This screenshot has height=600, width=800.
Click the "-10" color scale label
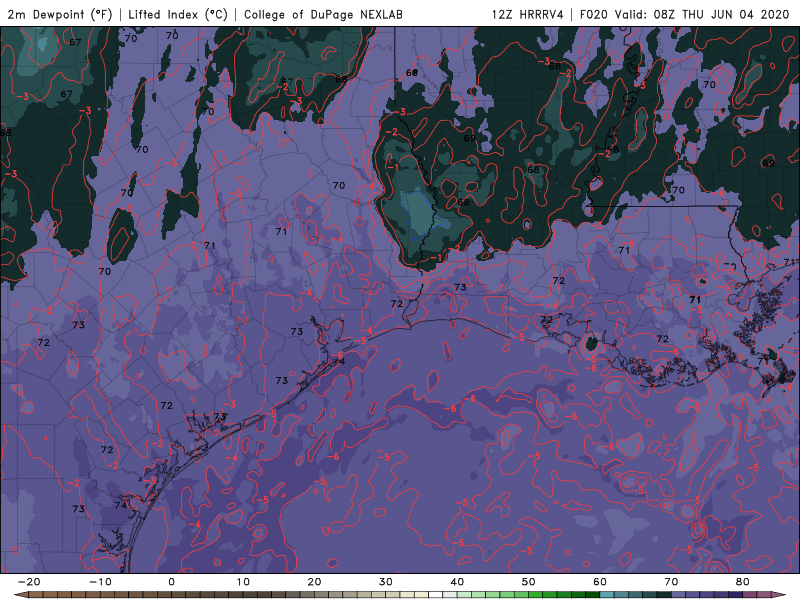point(100,582)
